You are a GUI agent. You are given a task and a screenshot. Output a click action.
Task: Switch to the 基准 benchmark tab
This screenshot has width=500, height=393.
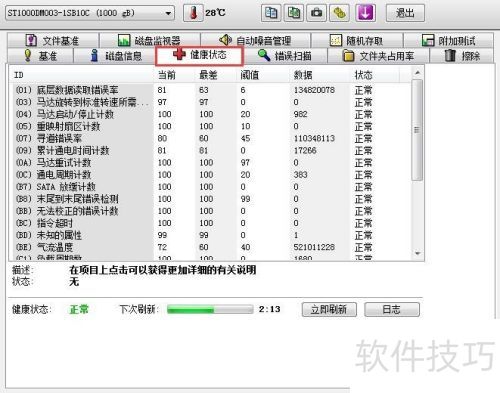(x=40, y=56)
